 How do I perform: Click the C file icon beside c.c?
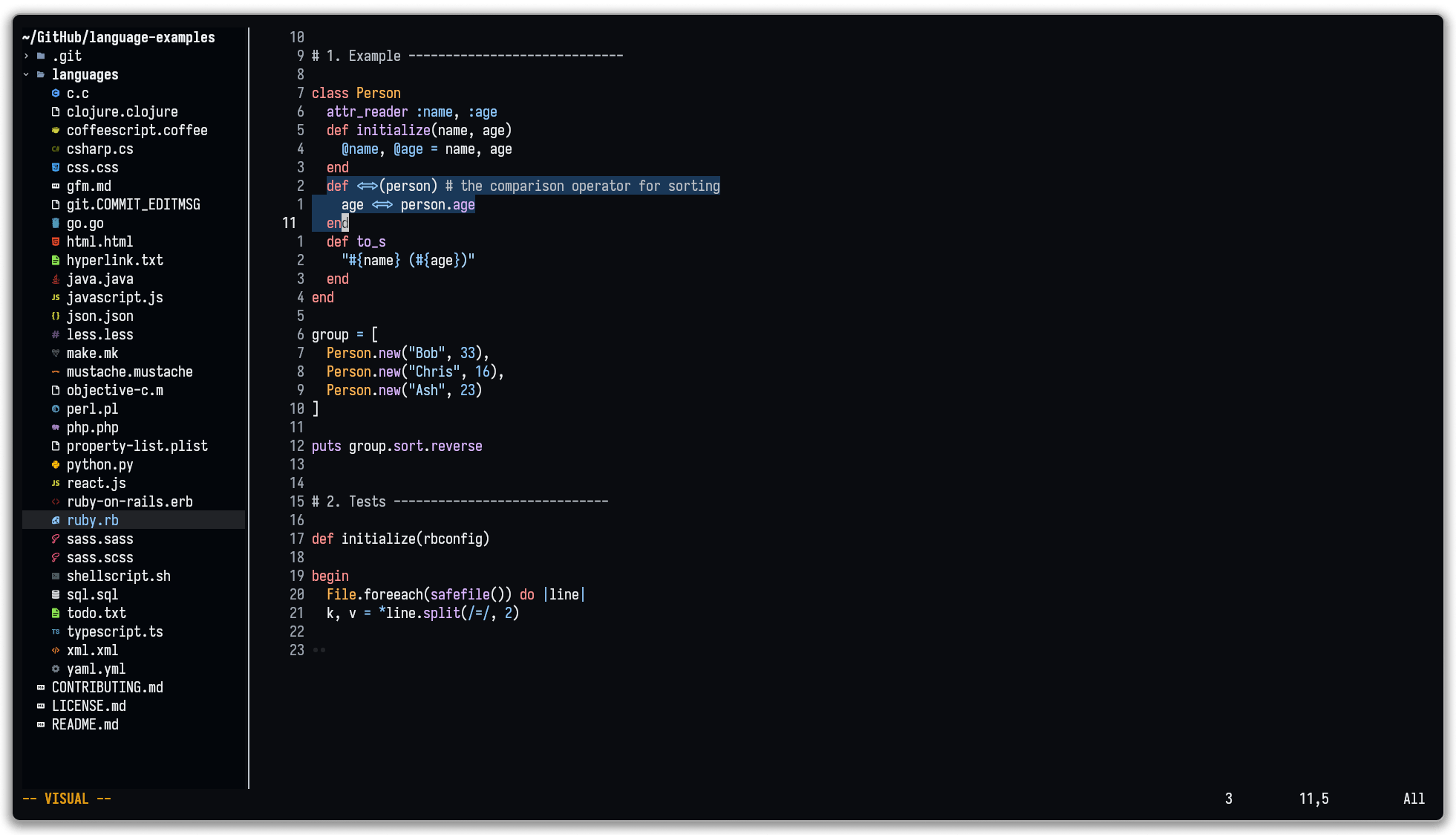tap(56, 94)
